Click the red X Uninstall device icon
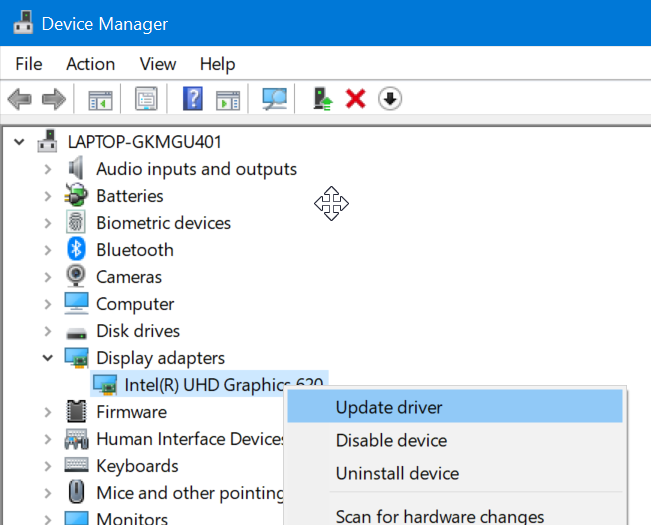Screen dimensions: 651x525 355,99
